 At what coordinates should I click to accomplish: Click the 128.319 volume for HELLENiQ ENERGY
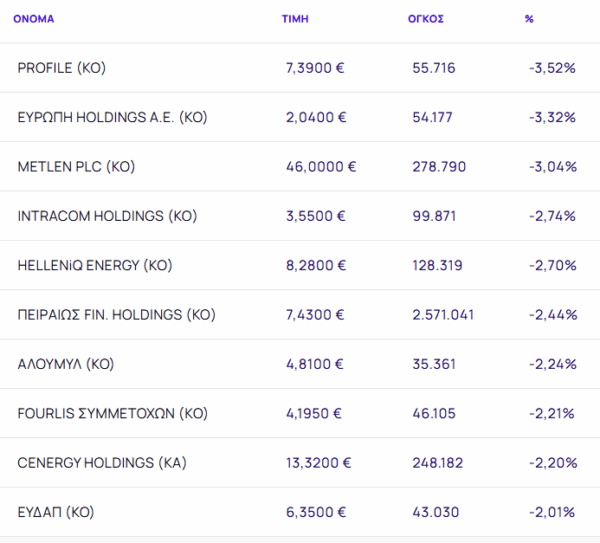pos(437,265)
